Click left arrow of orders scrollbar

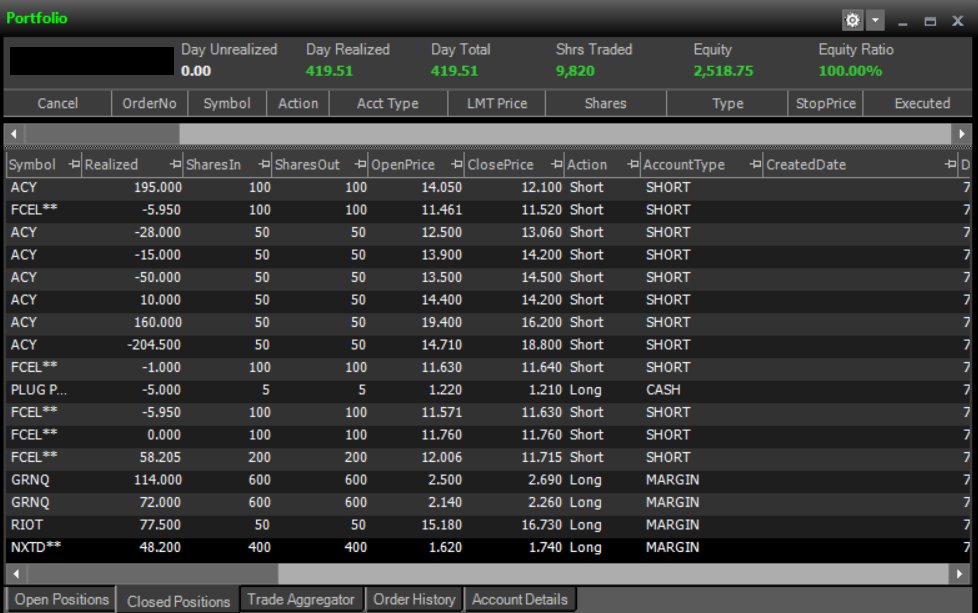(x=14, y=133)
